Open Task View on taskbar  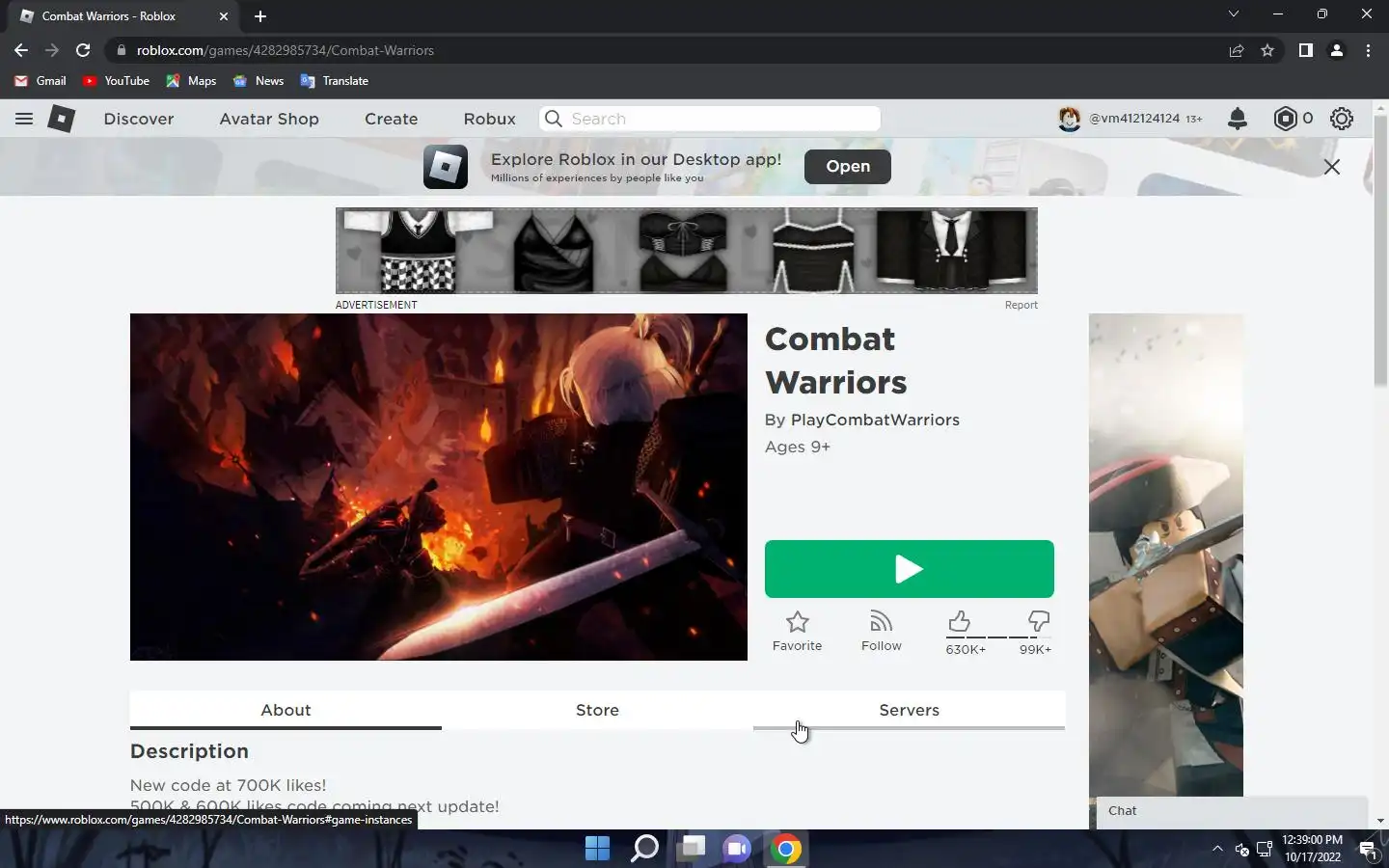[x=692, y=849]
